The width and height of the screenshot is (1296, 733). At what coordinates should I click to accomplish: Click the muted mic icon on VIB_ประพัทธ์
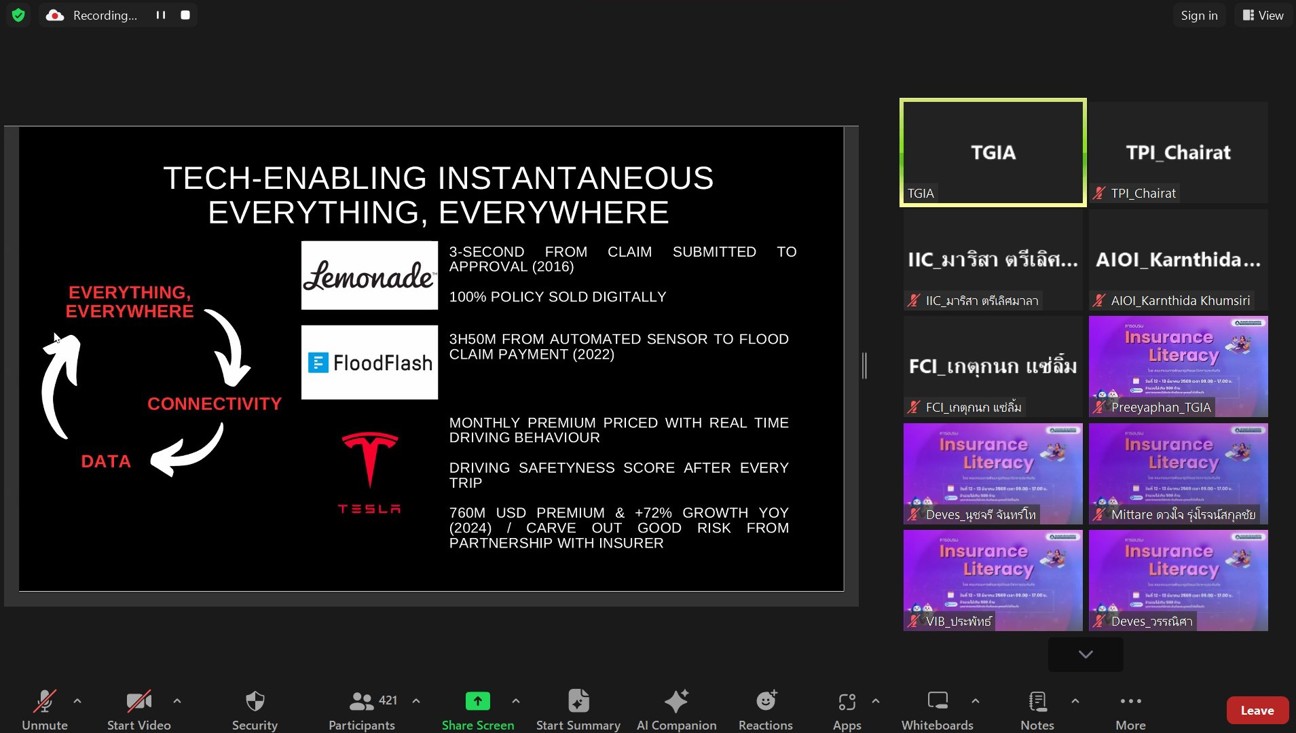tap(914, 621)
